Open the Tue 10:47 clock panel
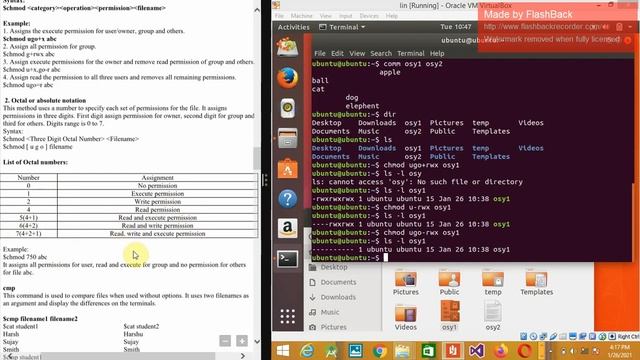This screenshot has height=360, width=640. (456, 27)
